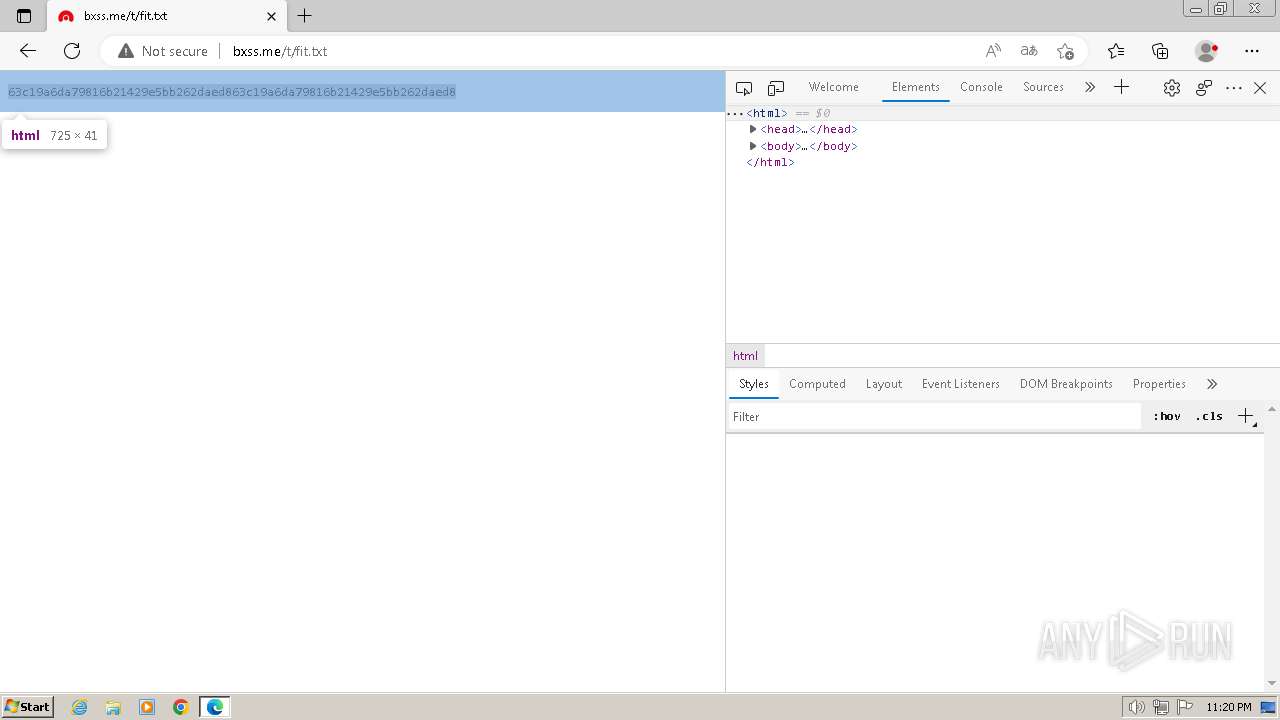Open Read aloud icon in address bar

tap(993, 51)
